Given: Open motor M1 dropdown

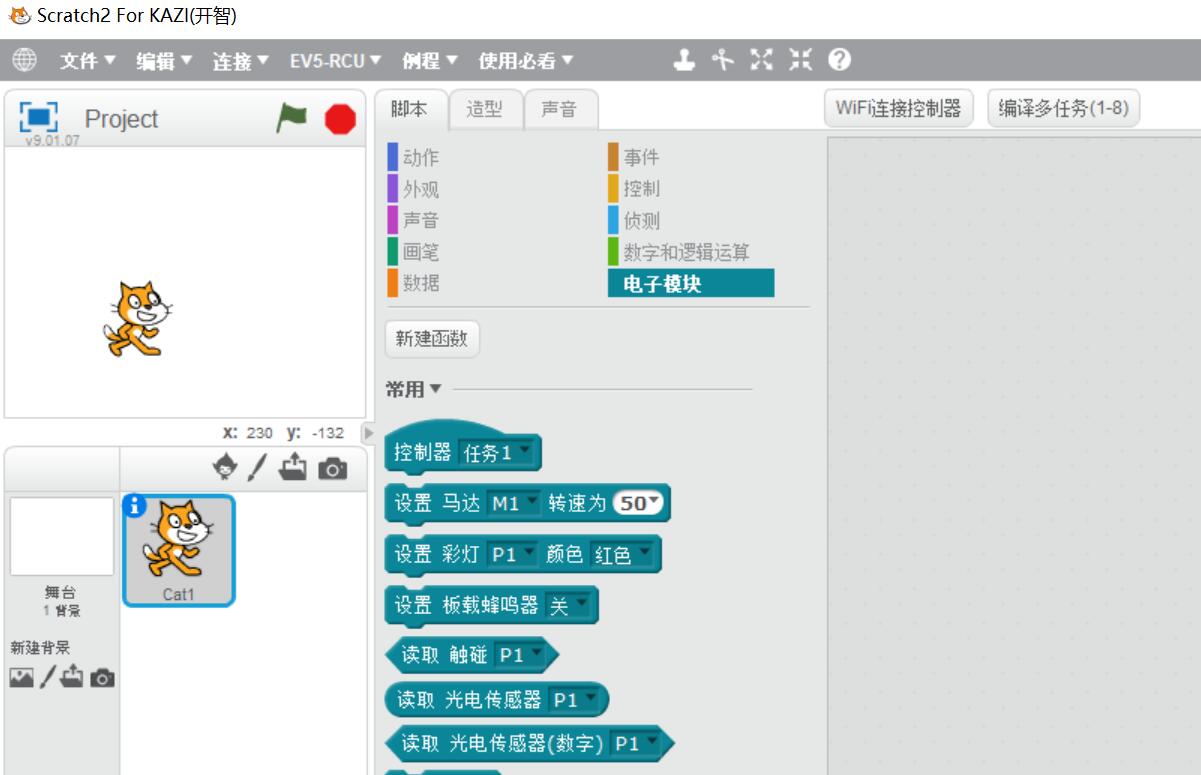Looking at the screenshot, I should tap(513, 503).
